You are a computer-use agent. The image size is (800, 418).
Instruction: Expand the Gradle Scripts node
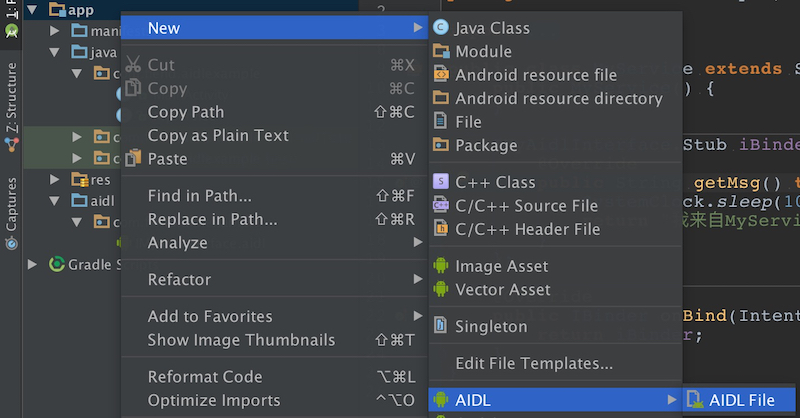[32, 264]
